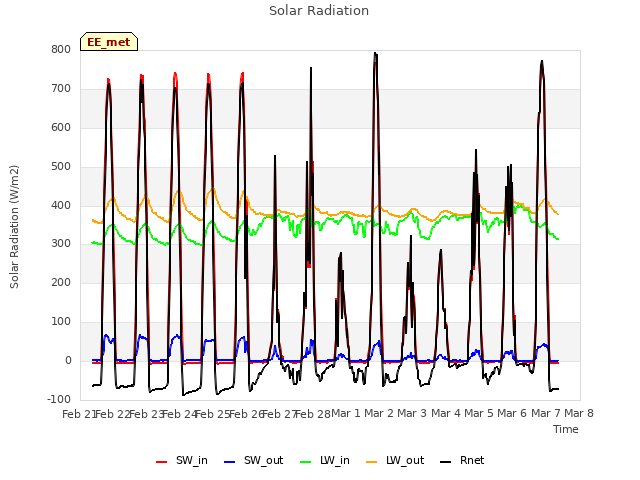640x480 pixels.
Task: Toggle the SW_out legend entry
Action: coord(253,460)
